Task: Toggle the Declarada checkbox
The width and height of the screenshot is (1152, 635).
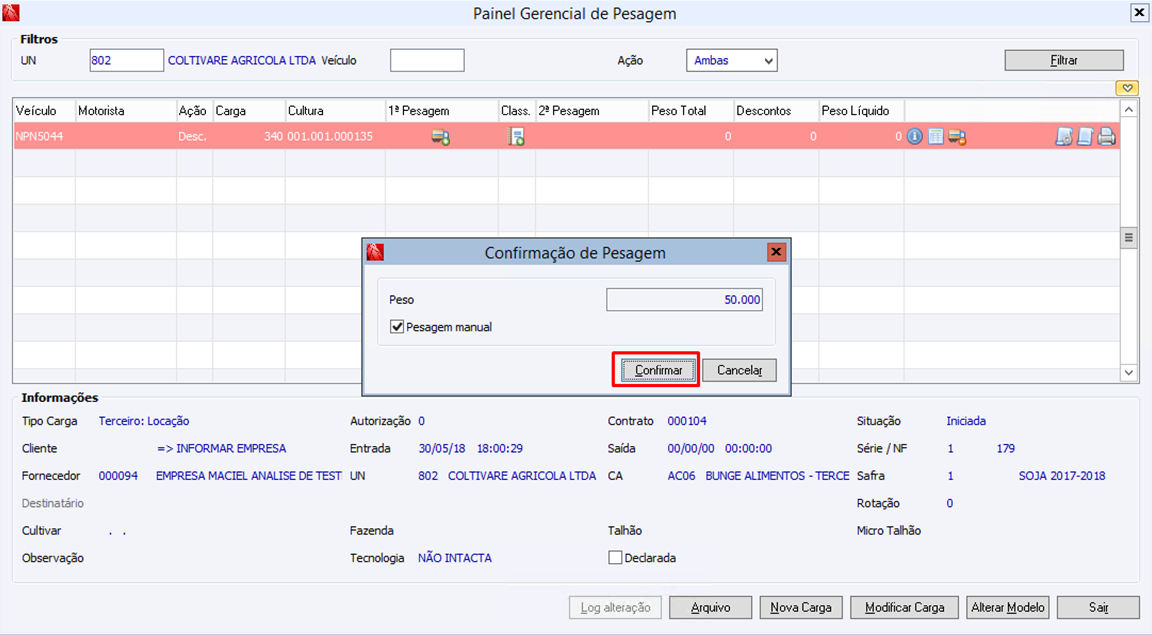Action: [615, 558]
